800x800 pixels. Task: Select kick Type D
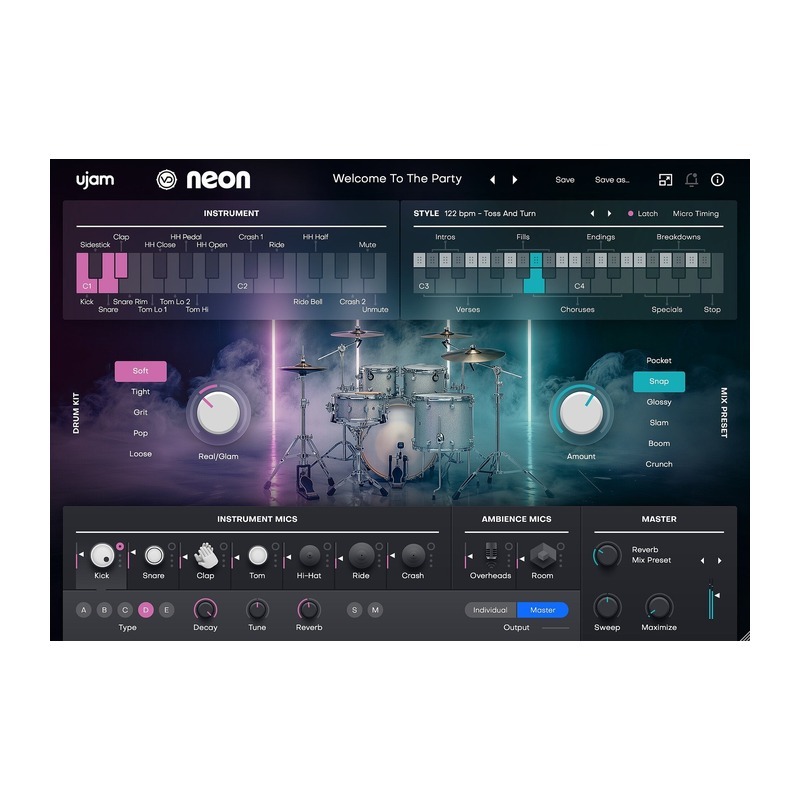[x=146, y=610]
